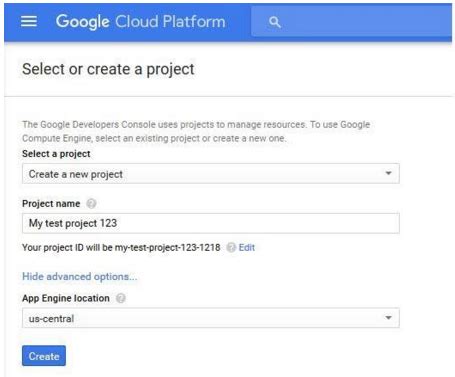Edit the generated project ID
Viewport: 455px width, 377px height.
(247, 247)
